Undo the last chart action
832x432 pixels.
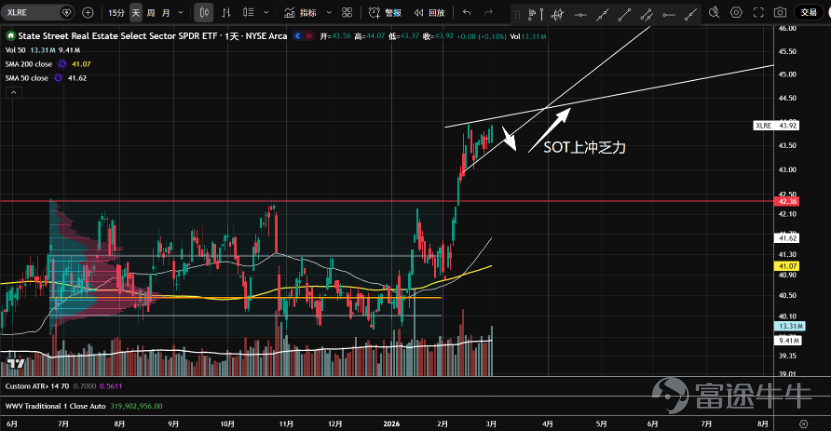click(x=466, y=12)
